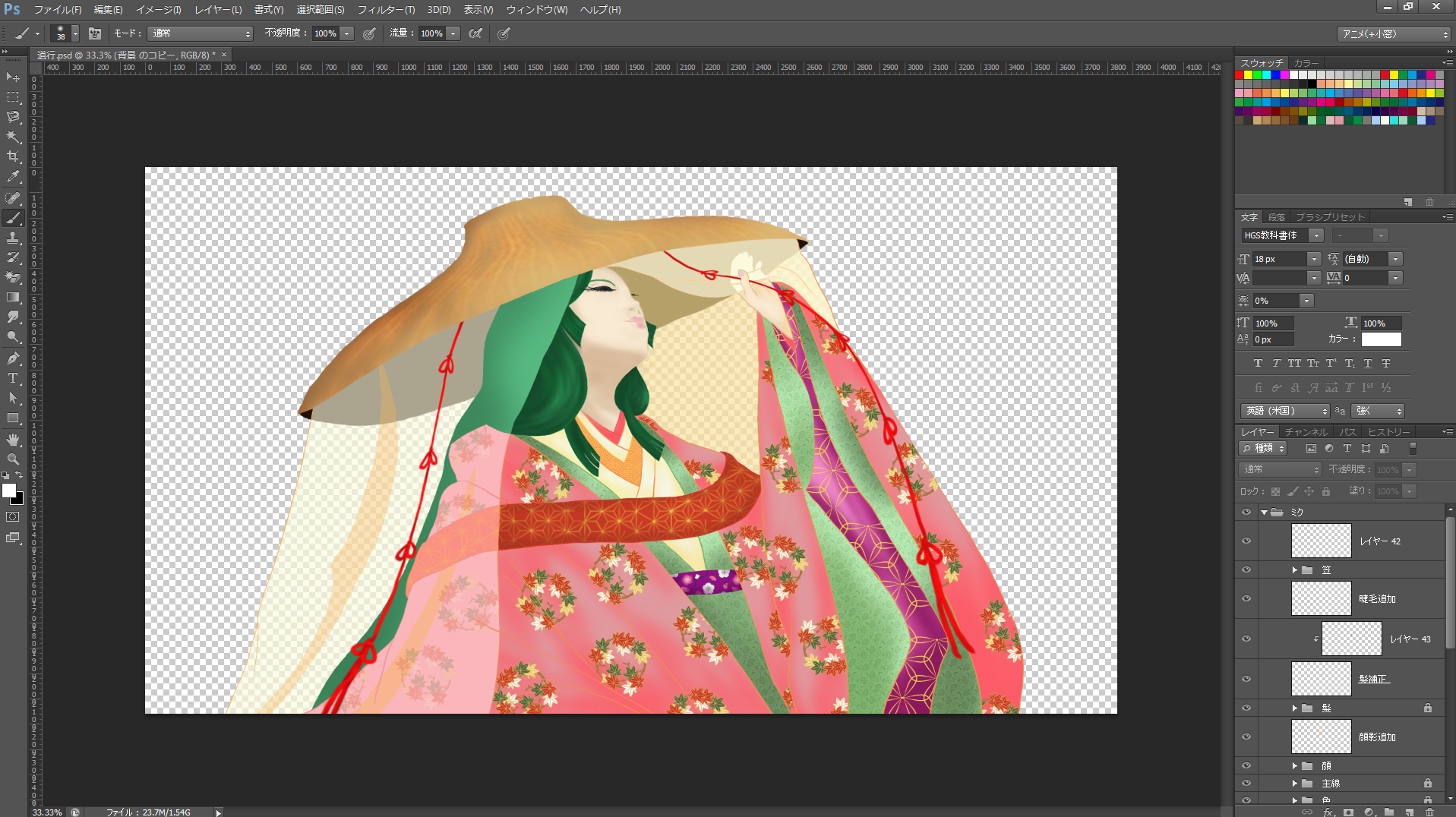Switch to the チャンネル tab
This screenshot has width=1456, height=817.
coord(1306,431)
